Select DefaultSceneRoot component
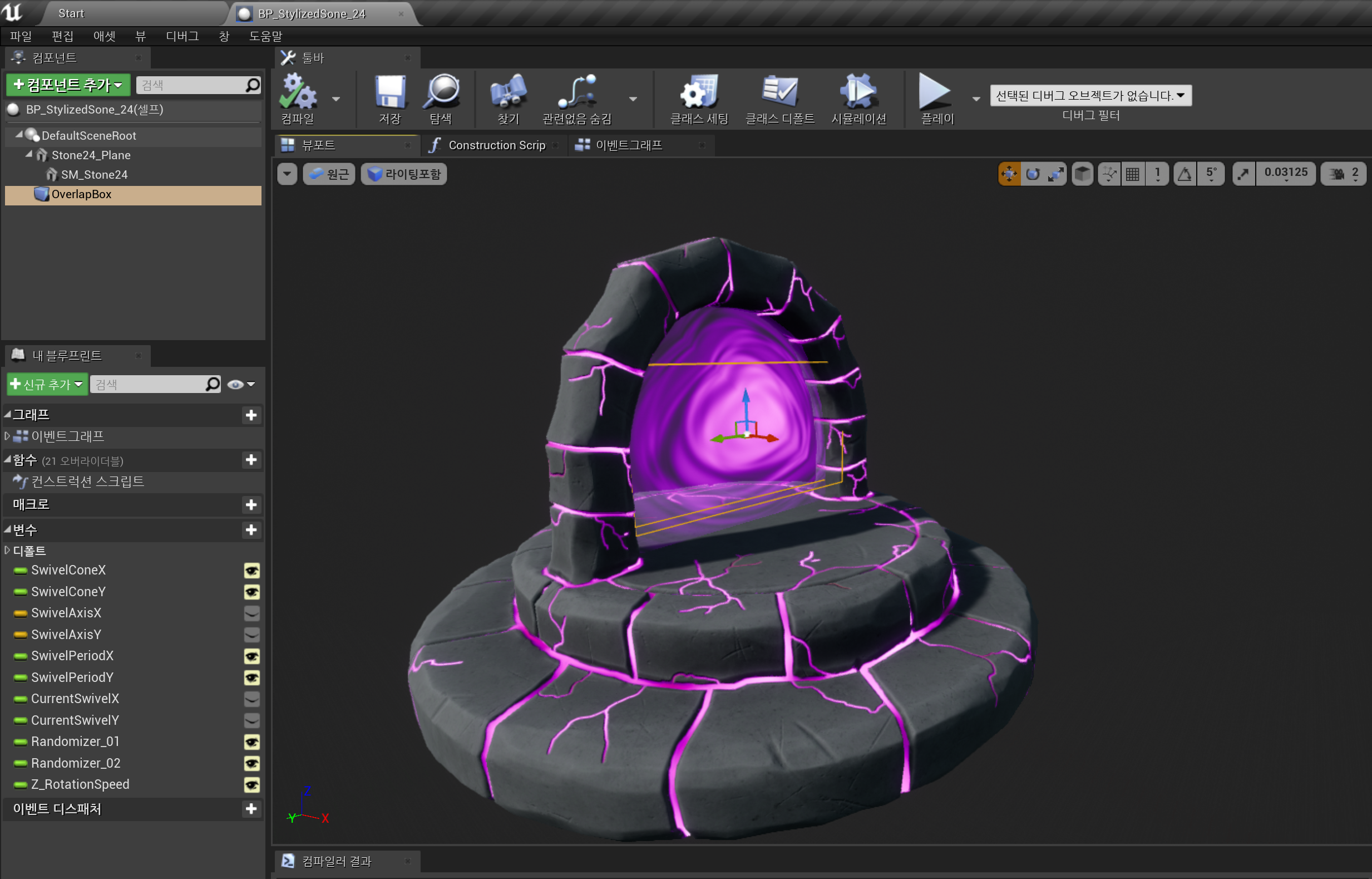1372x879 pixels. [89, 136]
